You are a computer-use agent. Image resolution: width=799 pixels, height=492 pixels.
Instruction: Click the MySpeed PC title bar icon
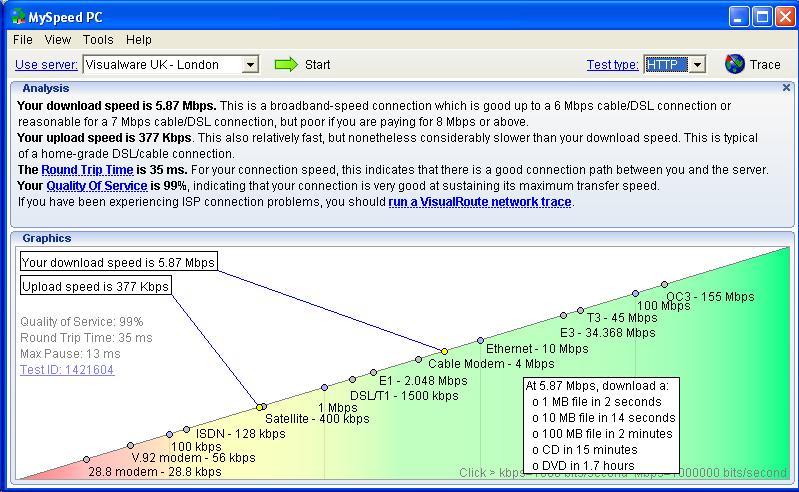(18, 17)
